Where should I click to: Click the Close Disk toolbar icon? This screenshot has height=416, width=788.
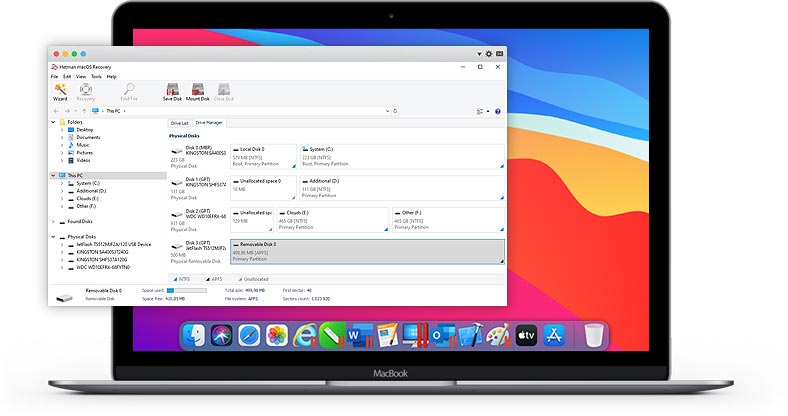224,92
